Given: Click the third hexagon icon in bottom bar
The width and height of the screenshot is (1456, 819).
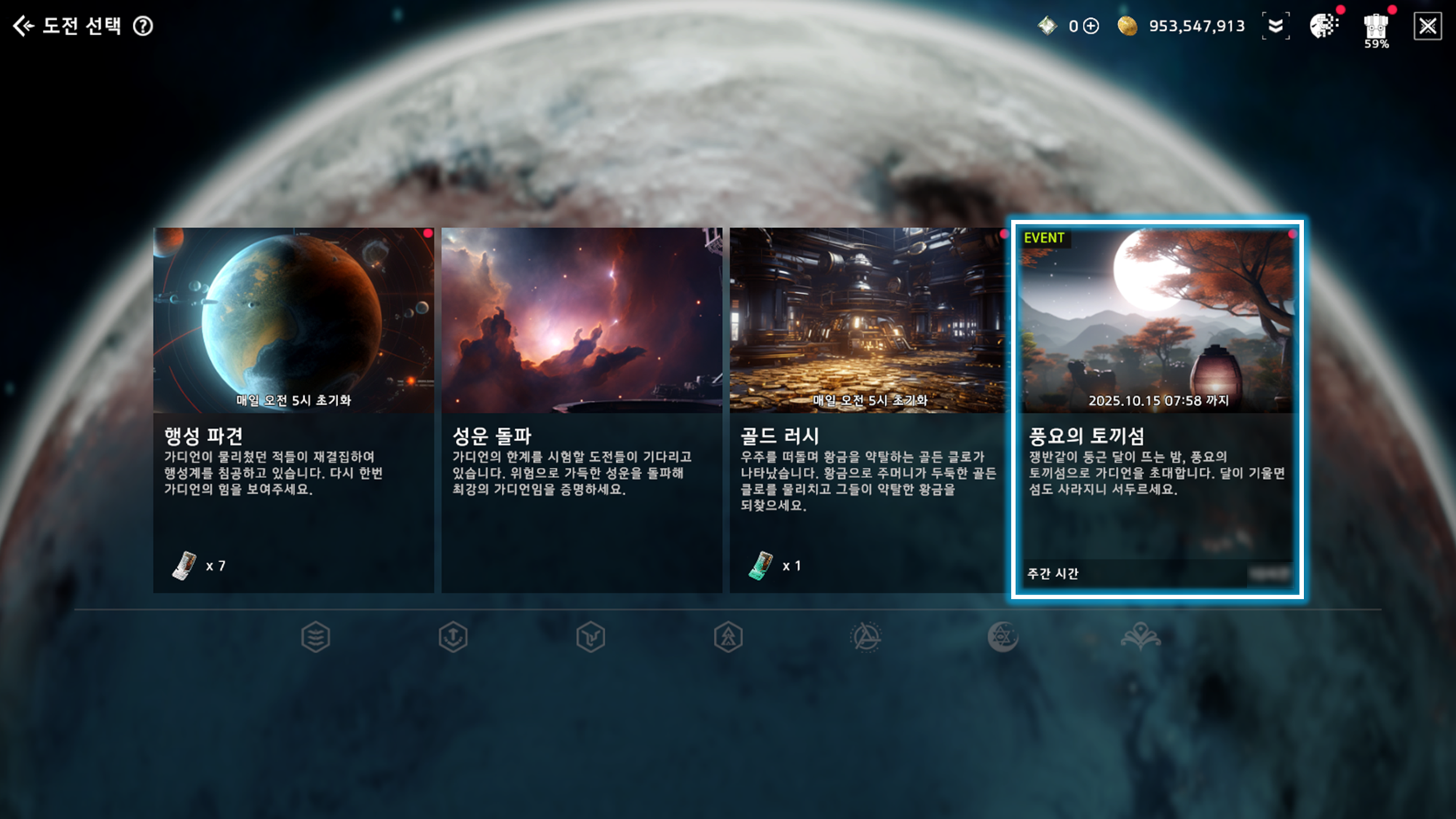Looking at the screenshot, I should point(591,637).
